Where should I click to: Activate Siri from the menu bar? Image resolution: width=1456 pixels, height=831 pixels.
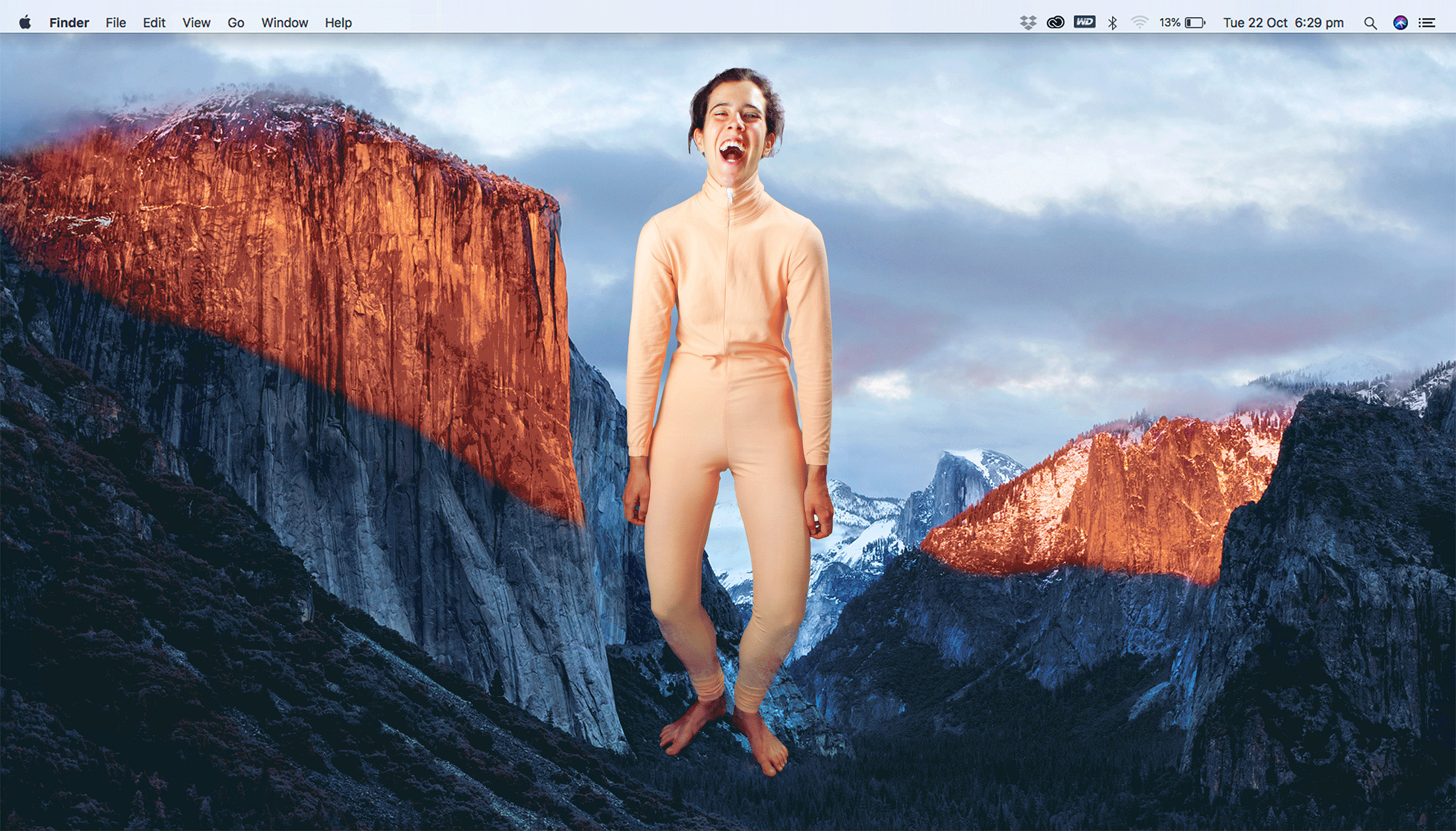click(x=1400, y=22)
